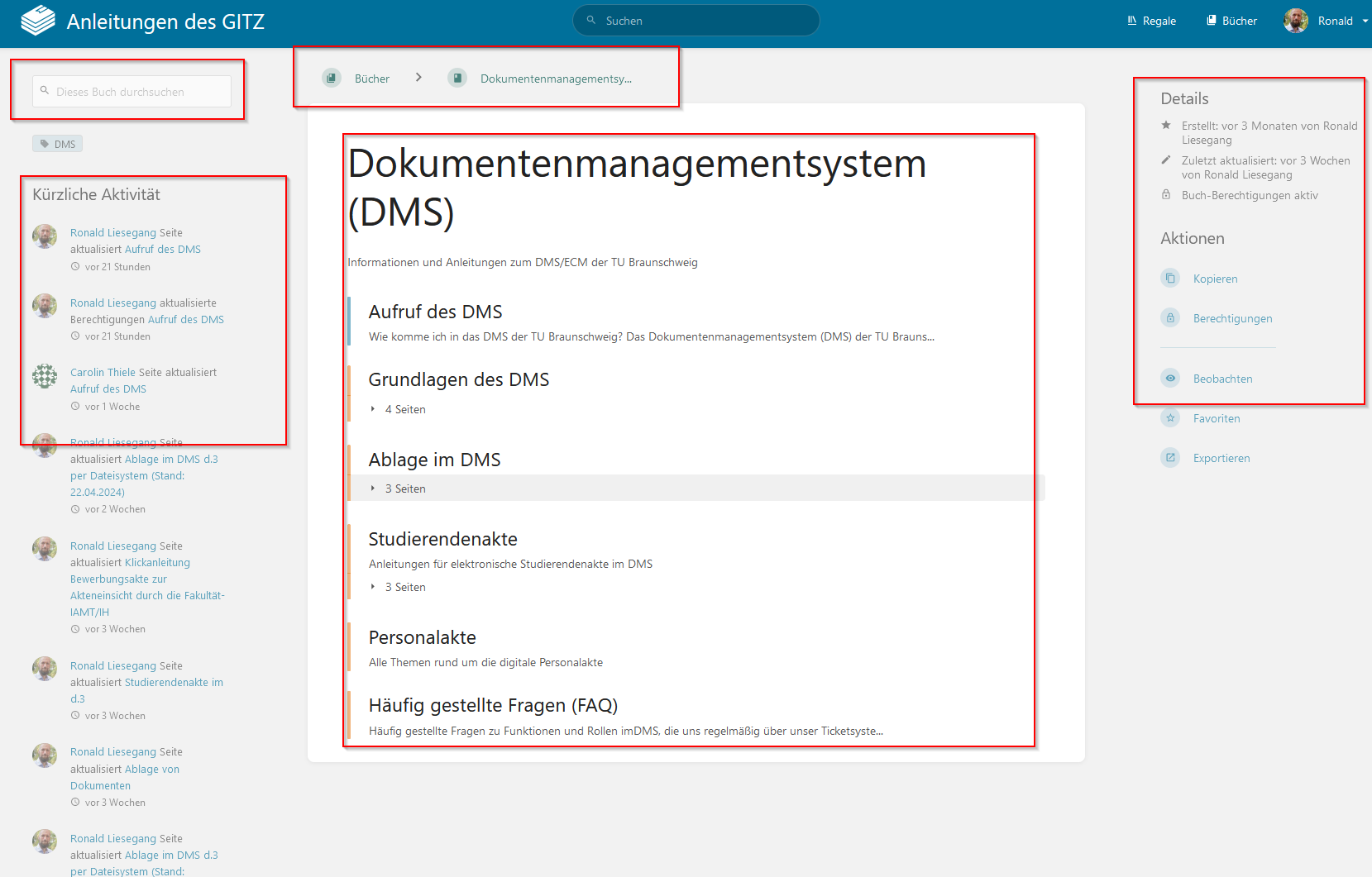Switch to Bücher via the breadcrumb
The image size is (1372, 877).
click(x=370, y=78)
